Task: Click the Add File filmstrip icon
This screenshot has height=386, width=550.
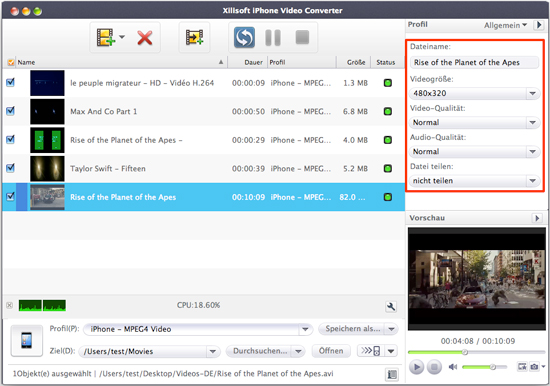Action: tap(106, 37)
